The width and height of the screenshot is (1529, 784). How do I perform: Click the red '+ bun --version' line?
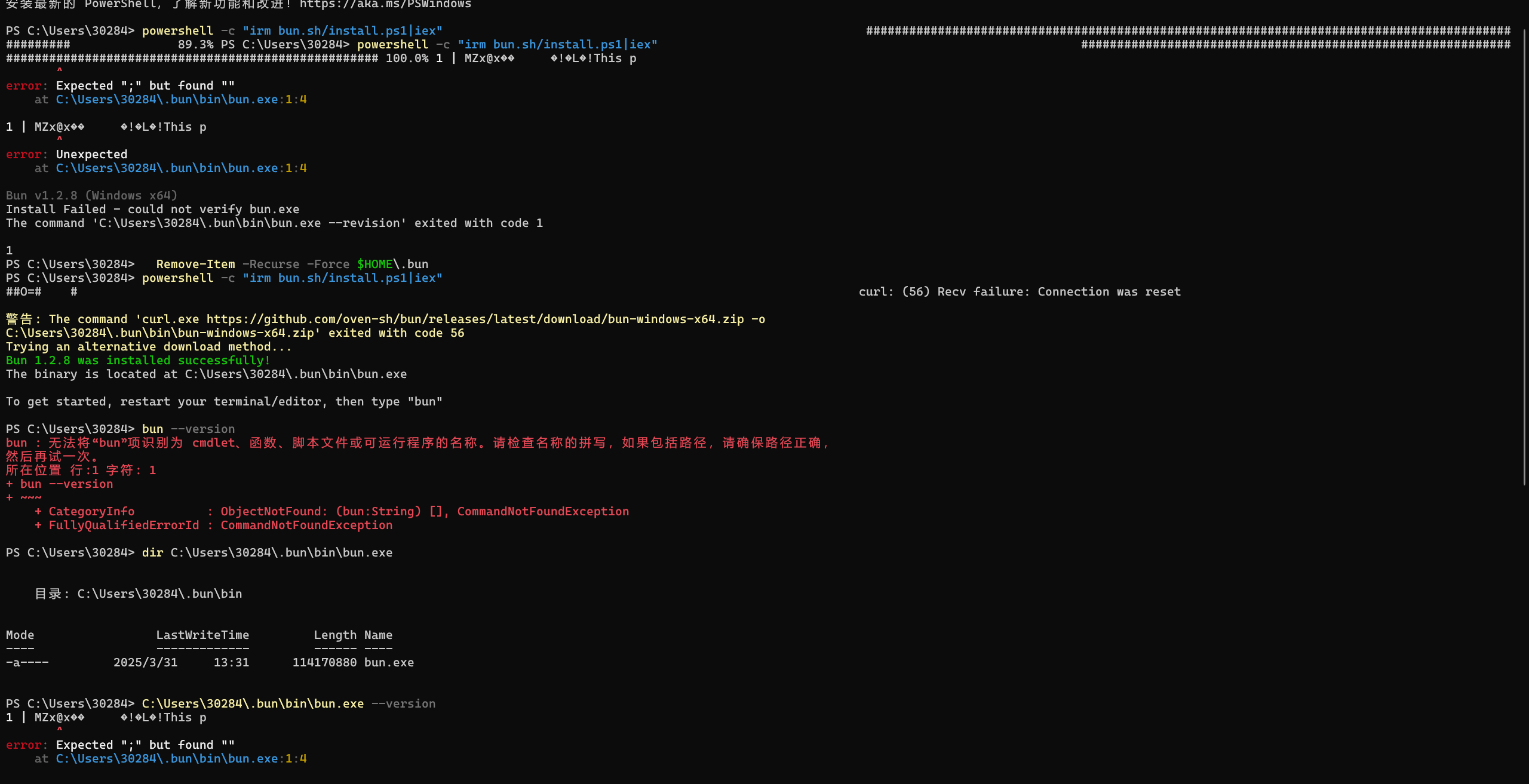coord(59,484)
